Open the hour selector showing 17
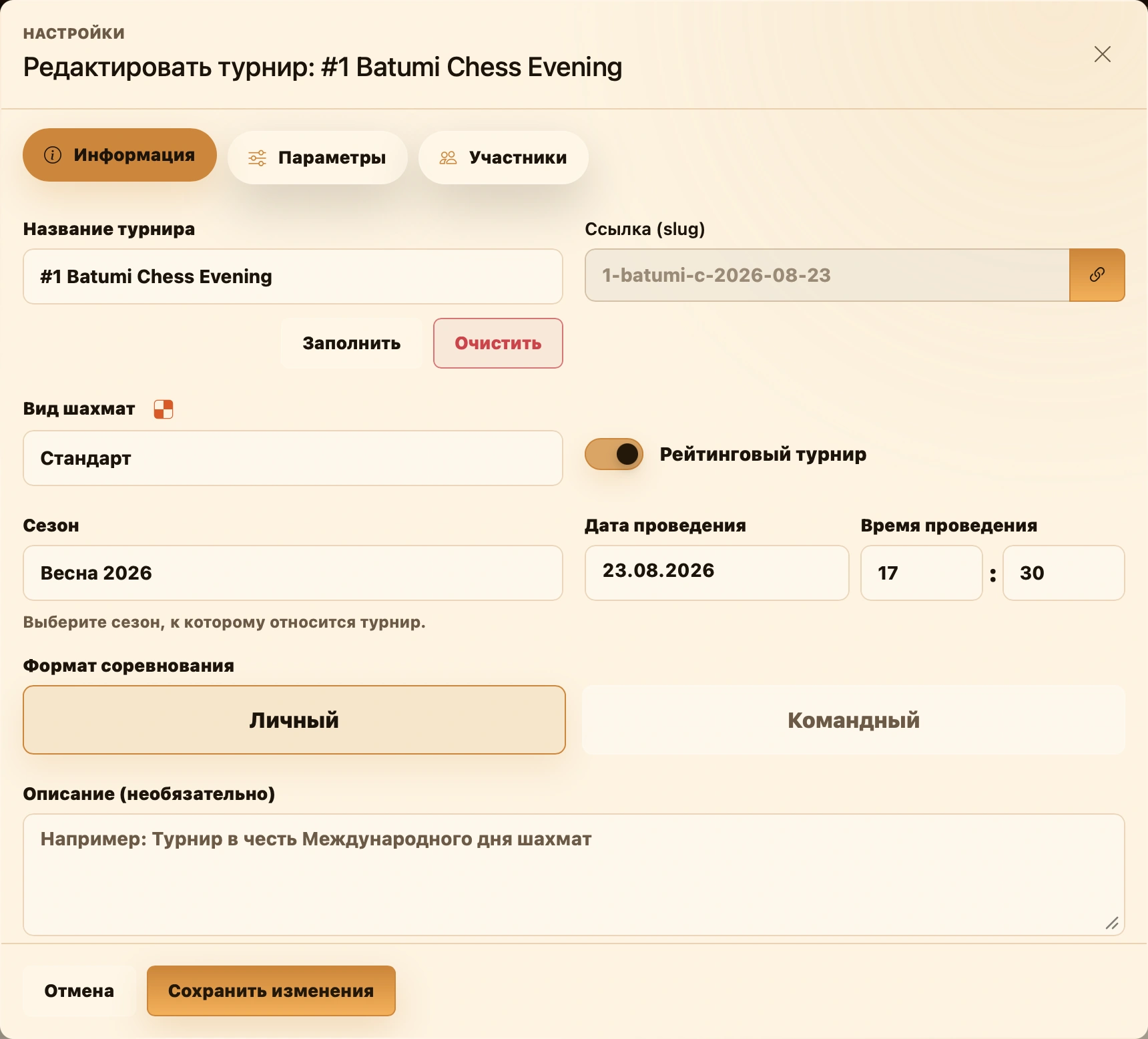Viewport: 1148px width, 1039px height. [921, 573]
